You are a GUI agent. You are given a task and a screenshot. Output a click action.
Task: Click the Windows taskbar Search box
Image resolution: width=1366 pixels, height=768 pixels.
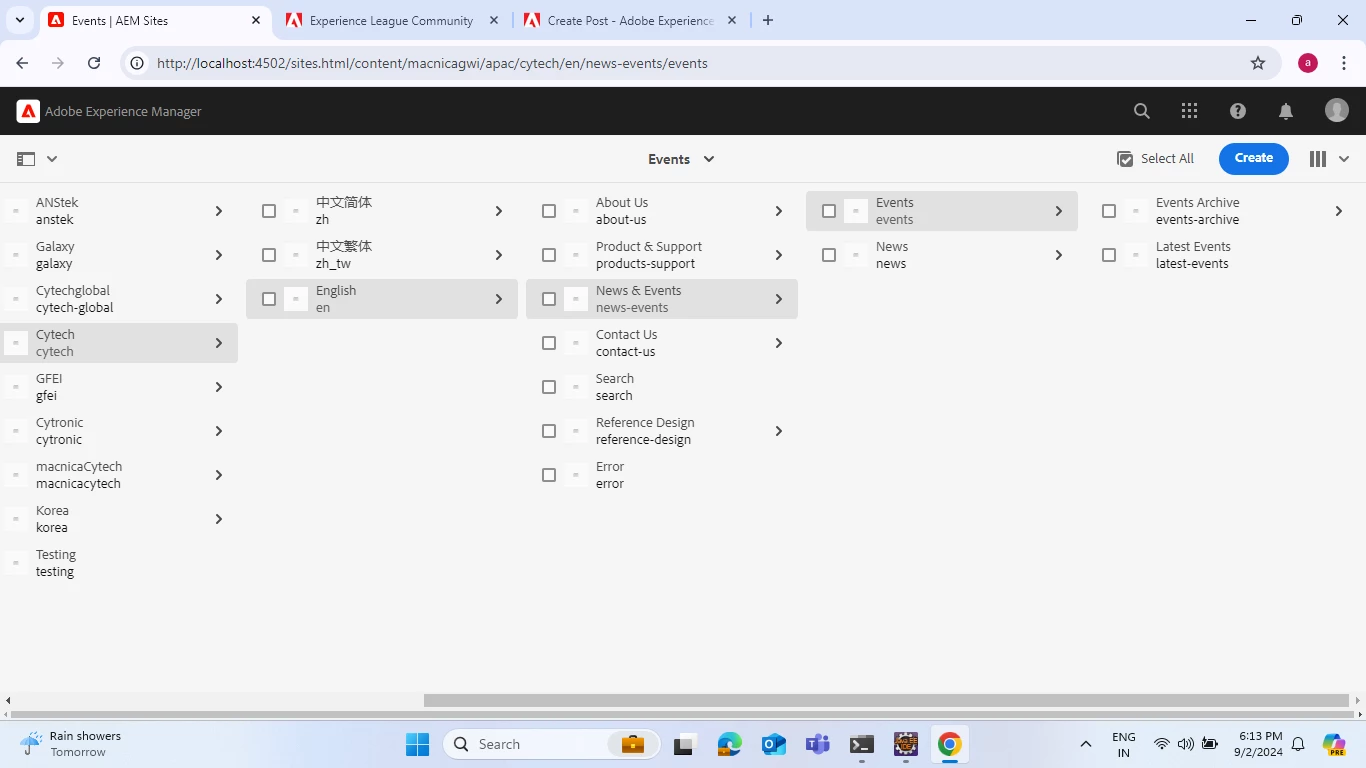(x=552, y=744)
